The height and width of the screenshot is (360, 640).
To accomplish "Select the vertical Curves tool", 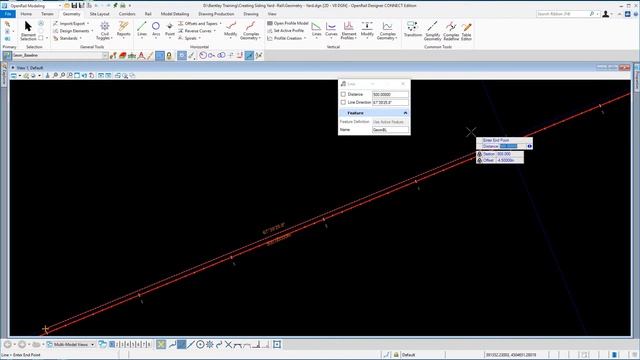I will (331, 29).
